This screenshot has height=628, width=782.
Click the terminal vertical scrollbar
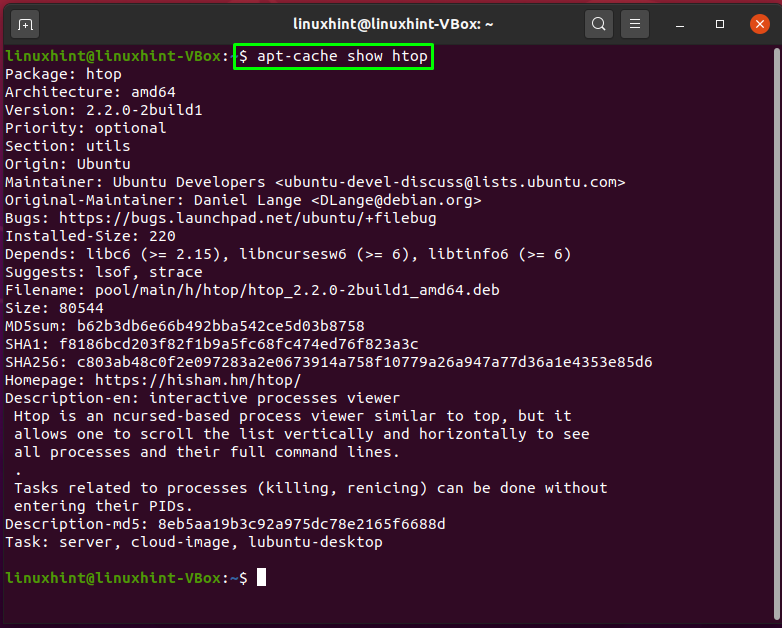point(776,333)
